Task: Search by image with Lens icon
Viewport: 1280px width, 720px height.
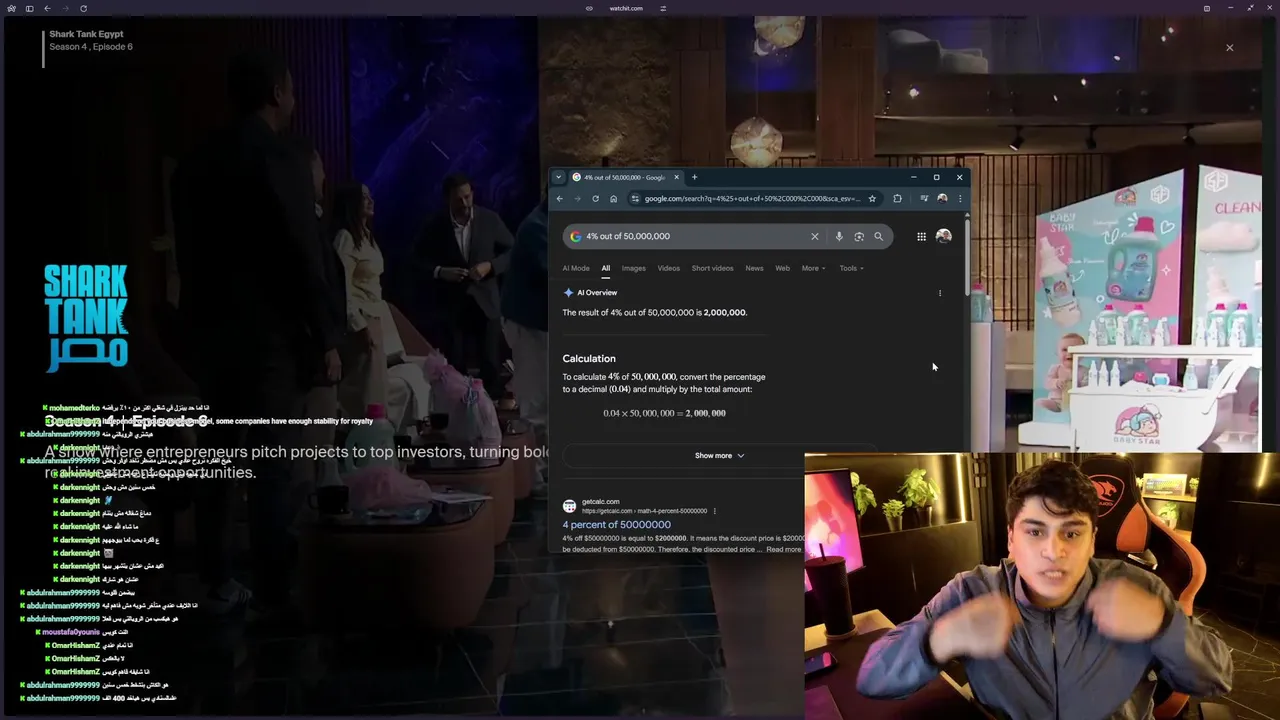Action: pyautogui.click(x=859, y=236)
